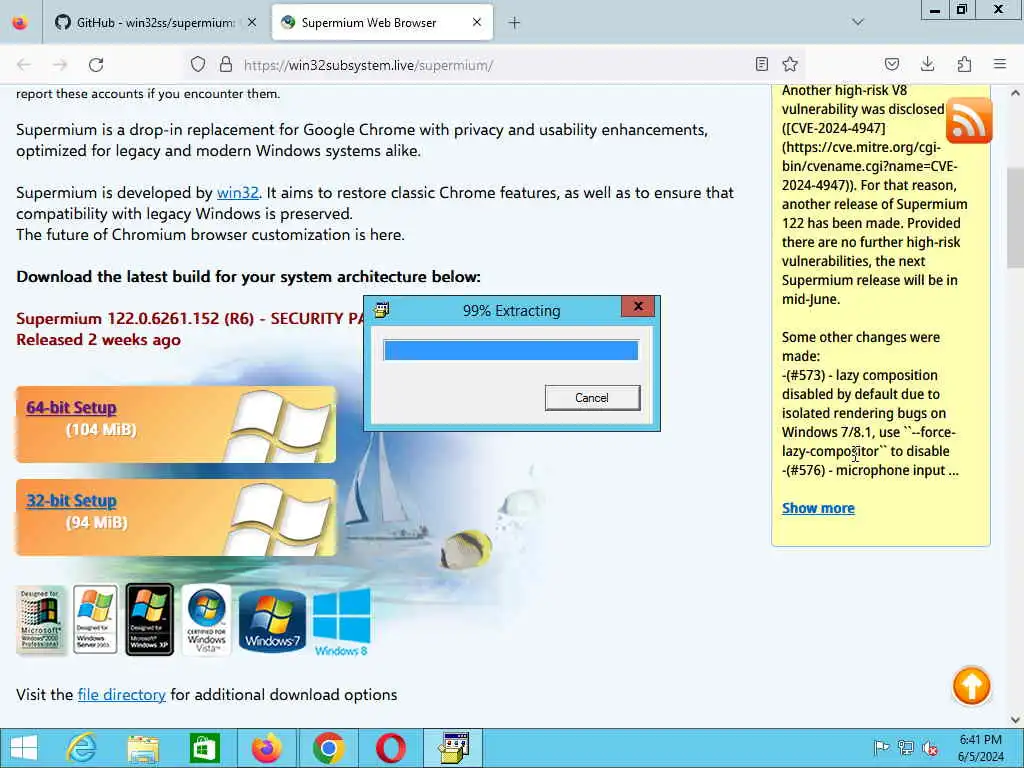Click the 32-bit Setup download link

click(71, 501)
